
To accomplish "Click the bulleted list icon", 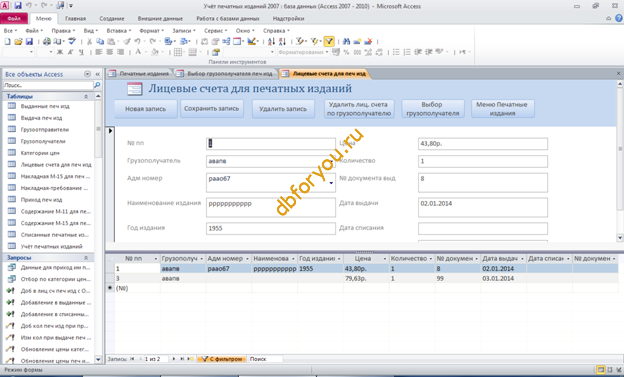I will click(396, 52).
